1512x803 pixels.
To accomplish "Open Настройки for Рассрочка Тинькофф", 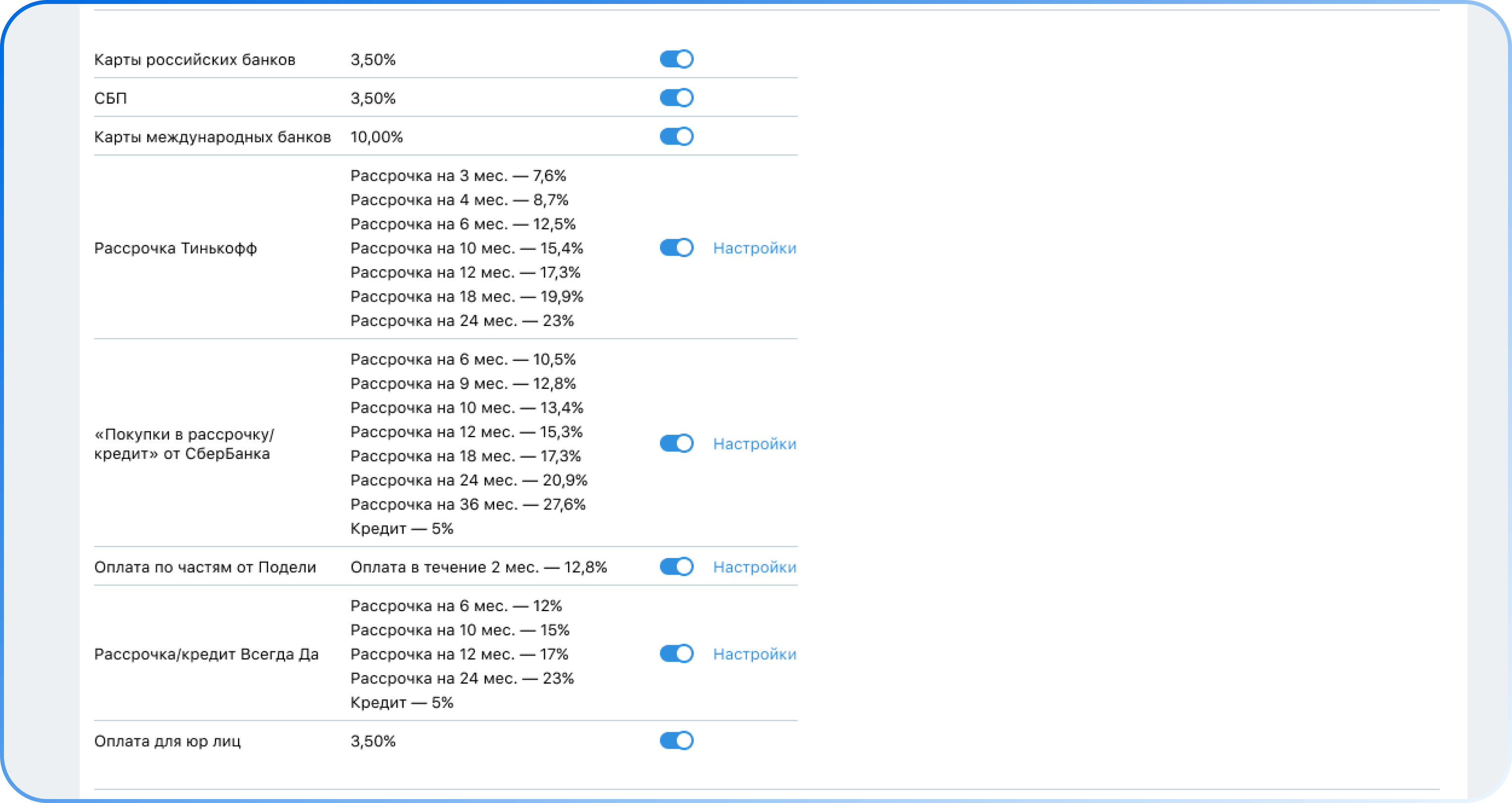I will click(x=754, y=248).
